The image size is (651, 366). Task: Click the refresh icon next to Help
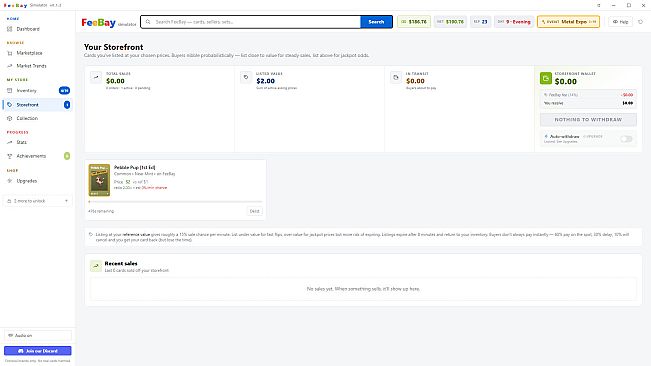click(640, 22)
